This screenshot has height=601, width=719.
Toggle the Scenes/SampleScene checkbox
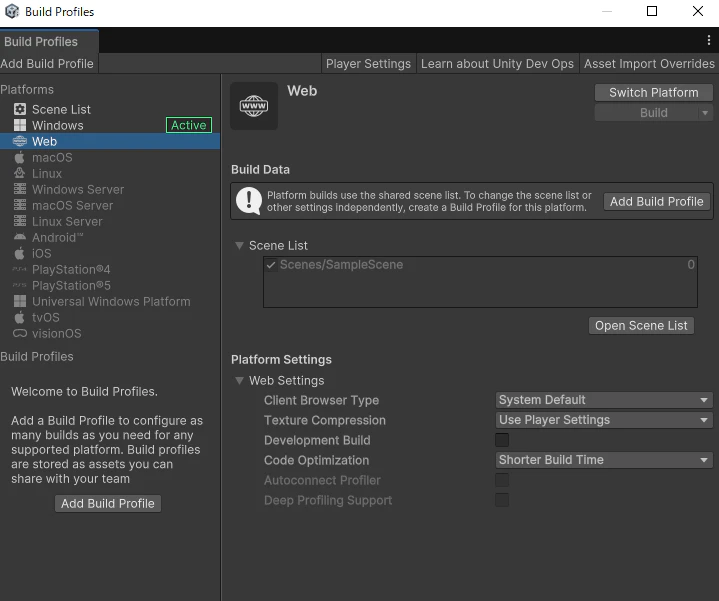click(271, 265)
